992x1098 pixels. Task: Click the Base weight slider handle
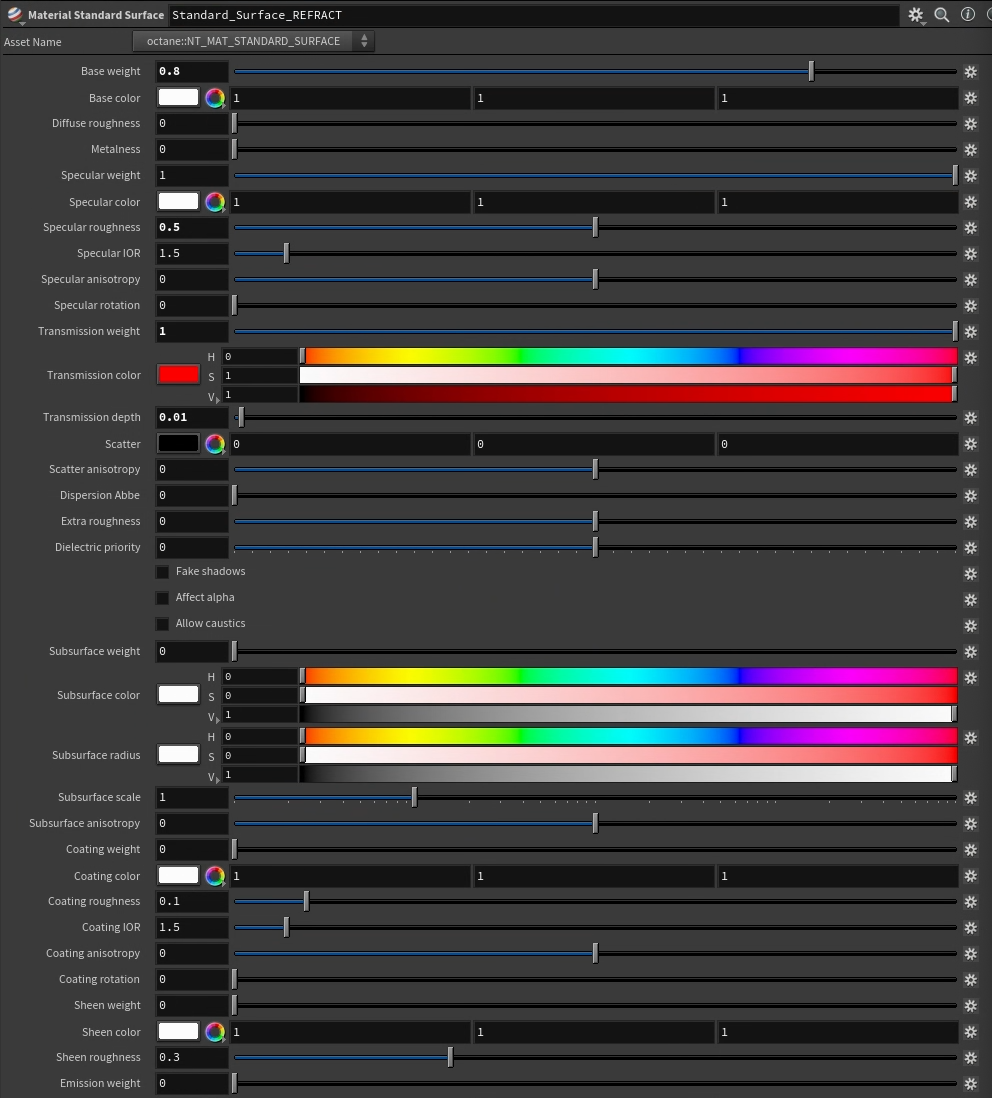tap(811, 71)
